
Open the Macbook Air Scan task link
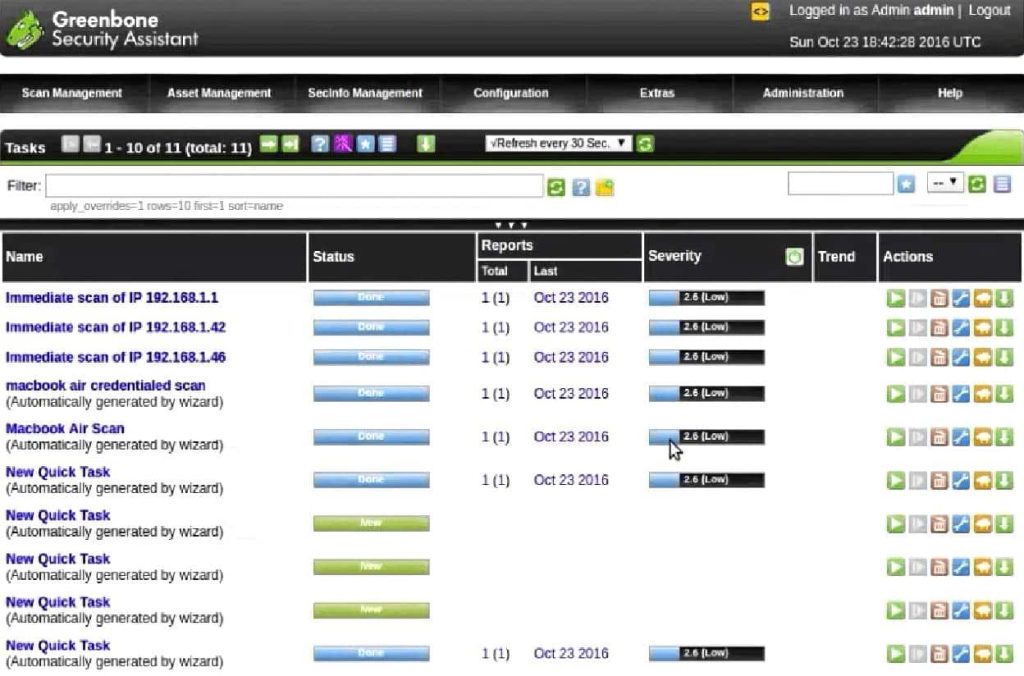[65, 429]
